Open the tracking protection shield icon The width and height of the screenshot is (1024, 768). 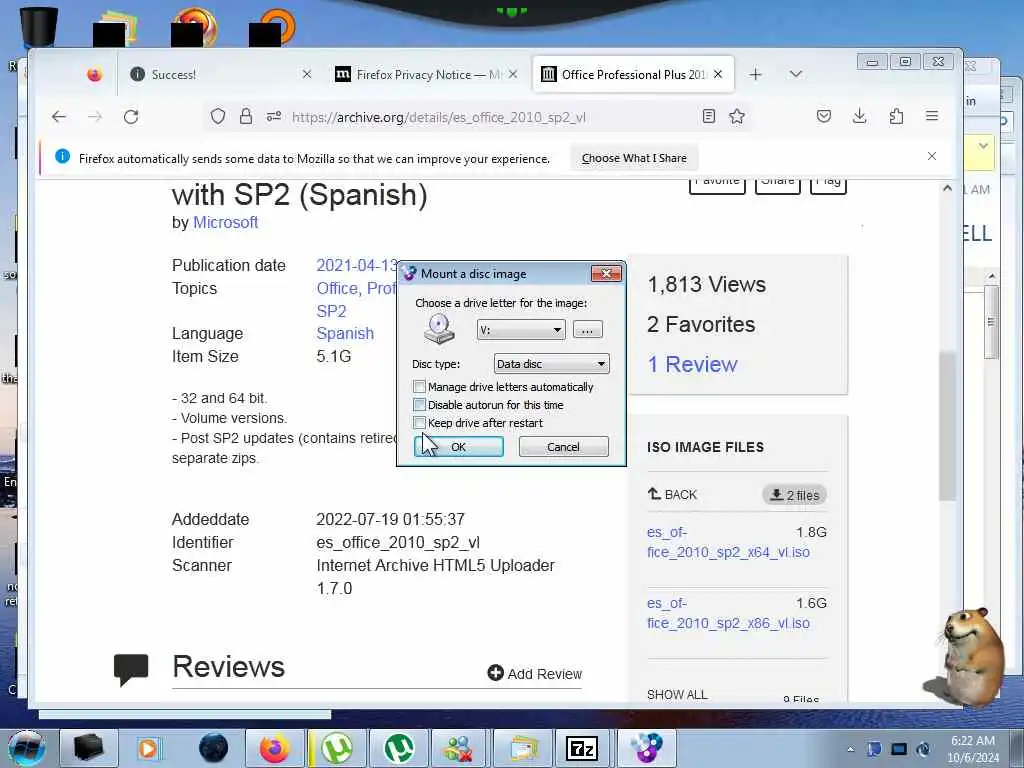[x=218, y=117]
